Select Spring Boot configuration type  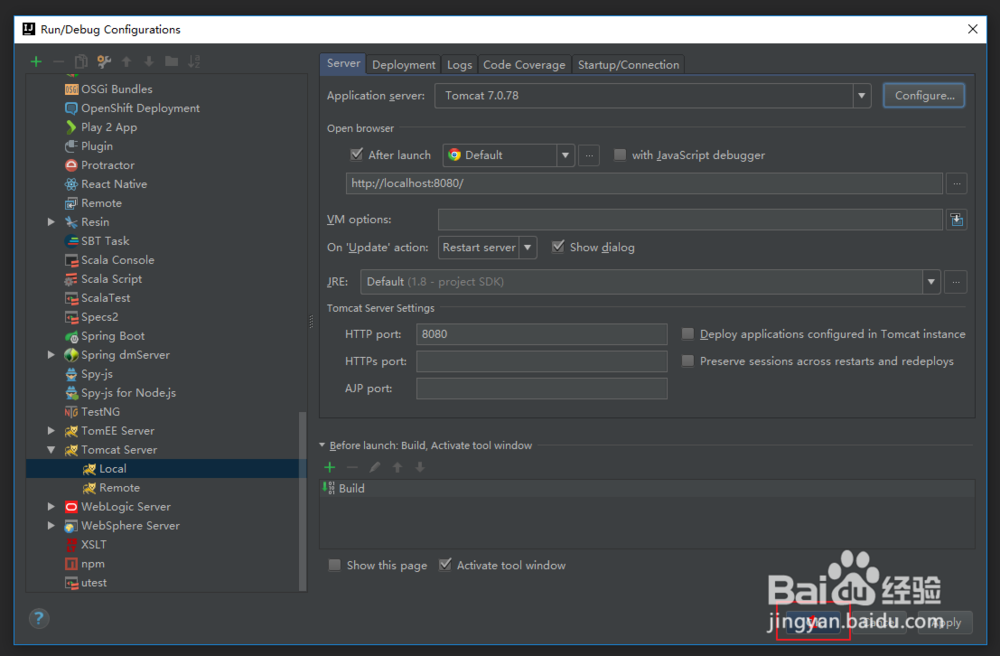tap(105, 336)
